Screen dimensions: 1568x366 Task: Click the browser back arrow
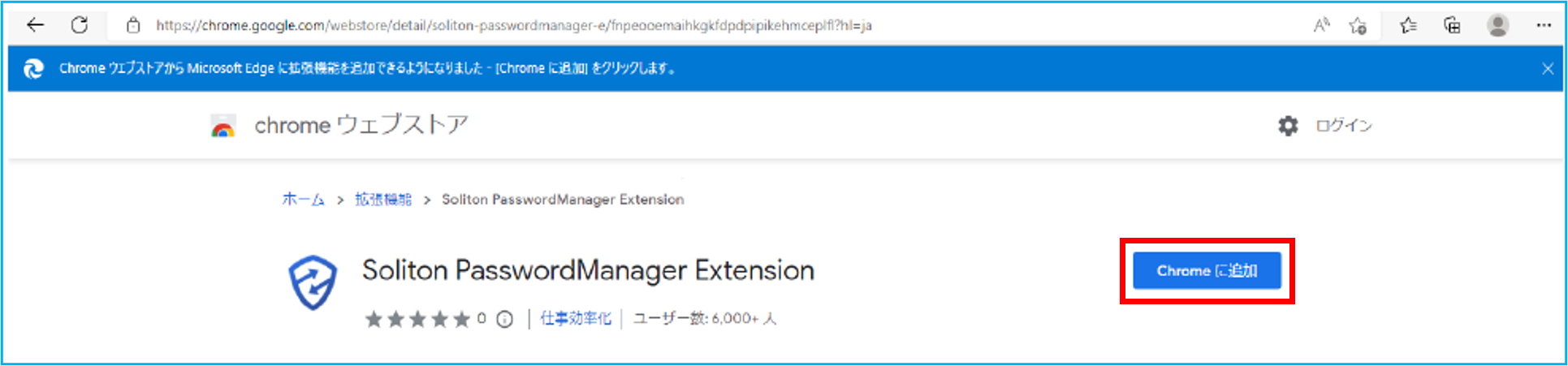[x=36, y=25]
